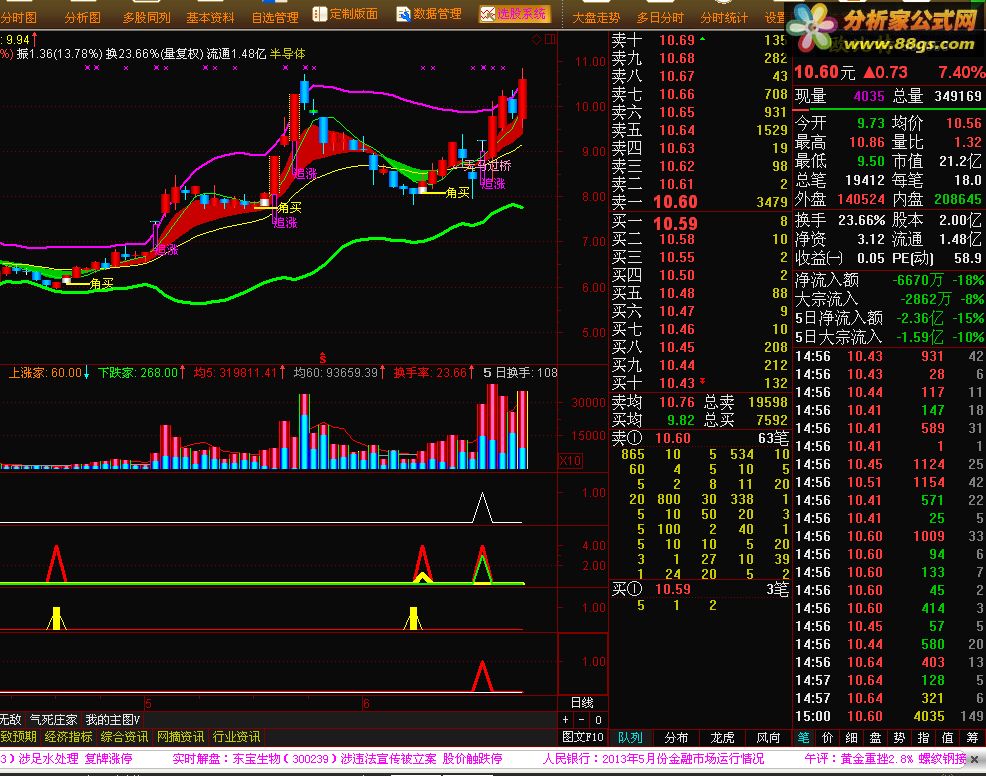The height and width of the screenshot is (776, 986).
Task: Click the 半导体 sector label
Action: (288, 54)
